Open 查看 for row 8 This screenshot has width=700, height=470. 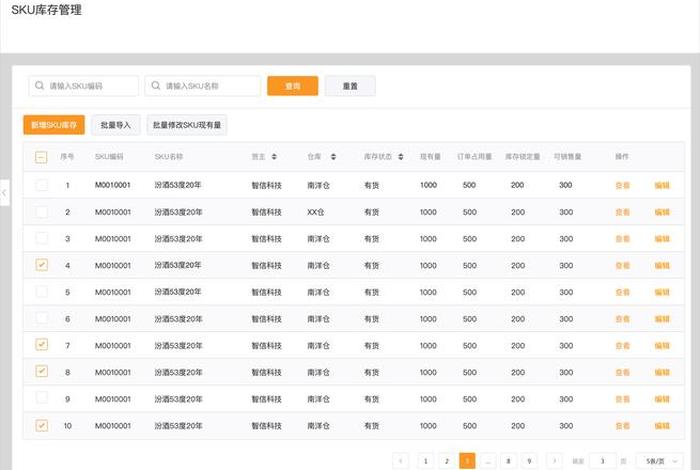pos(622,372)
